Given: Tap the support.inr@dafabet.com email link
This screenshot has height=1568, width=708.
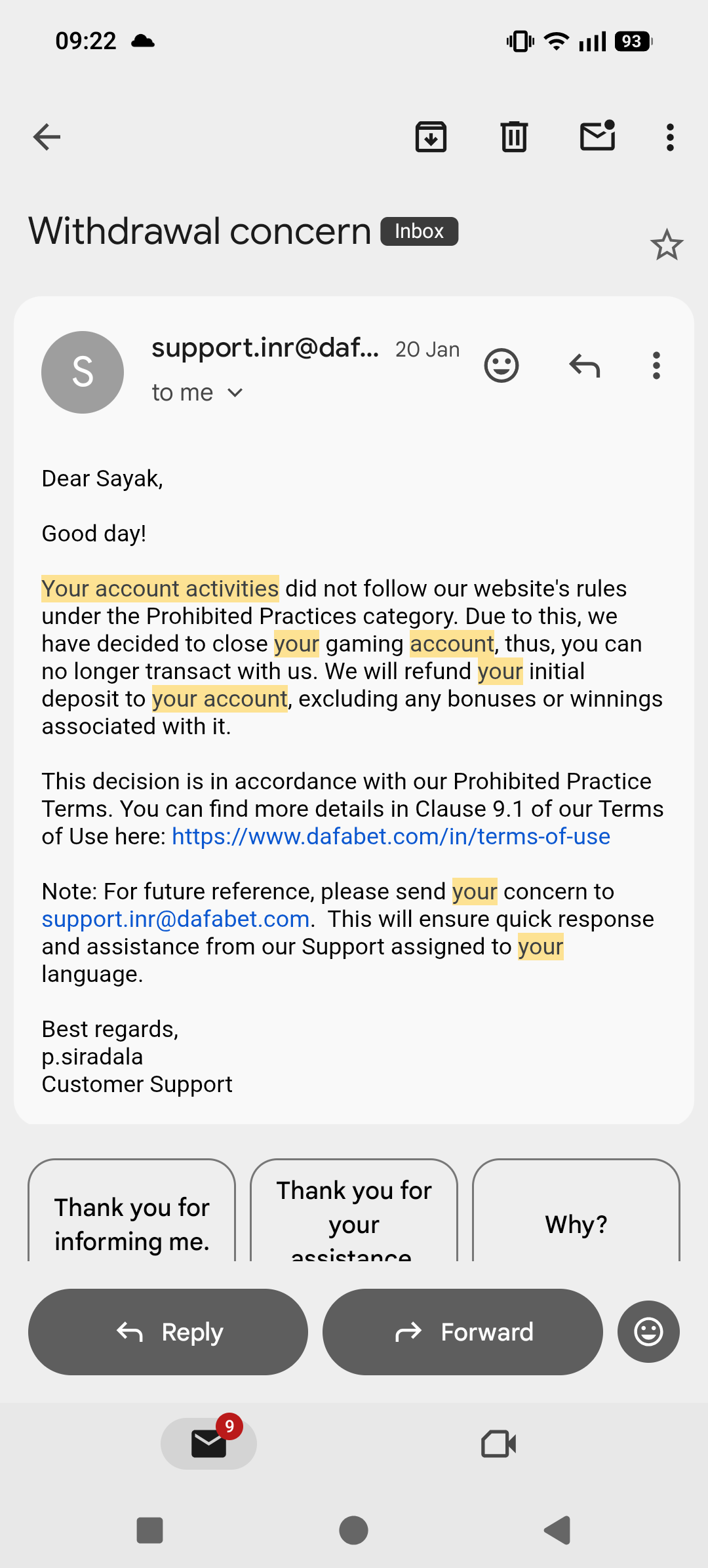Looking at the screenshot, I should point(176,919).
